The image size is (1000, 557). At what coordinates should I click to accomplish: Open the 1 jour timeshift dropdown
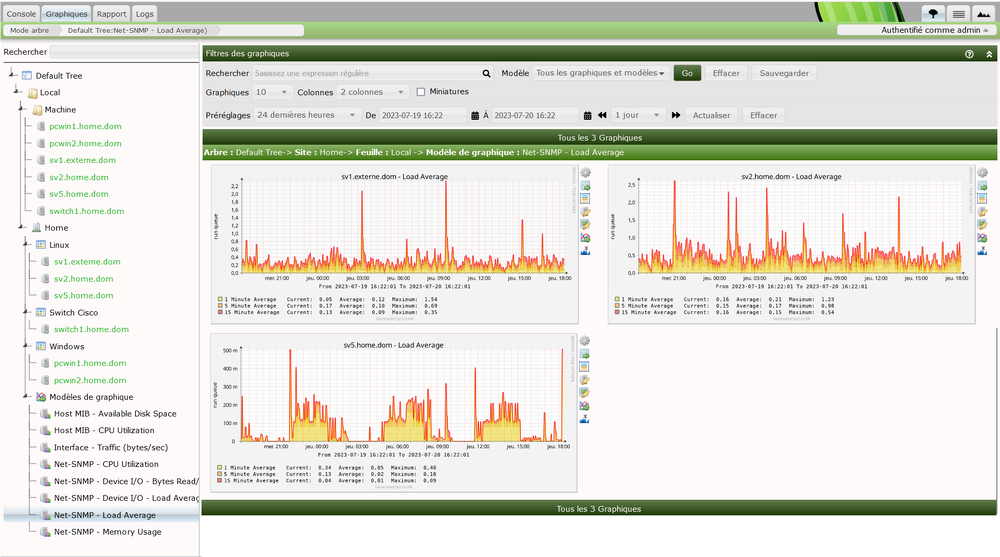(638, 115)
